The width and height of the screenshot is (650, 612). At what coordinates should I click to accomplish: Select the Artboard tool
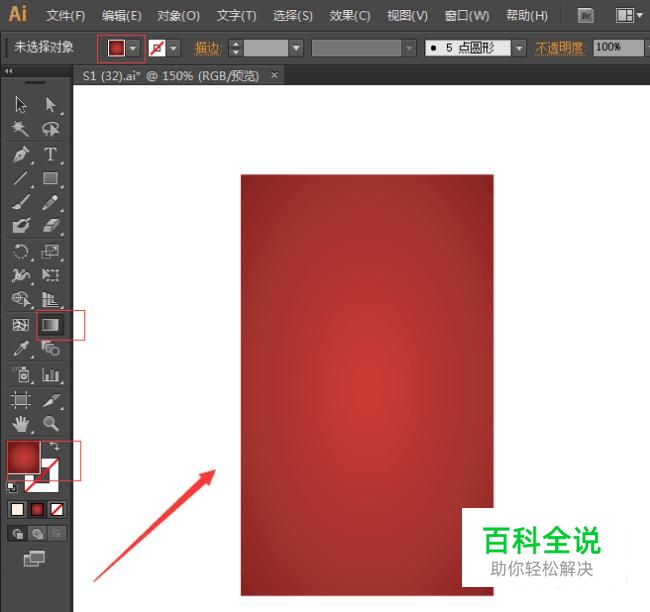point(20,400)
